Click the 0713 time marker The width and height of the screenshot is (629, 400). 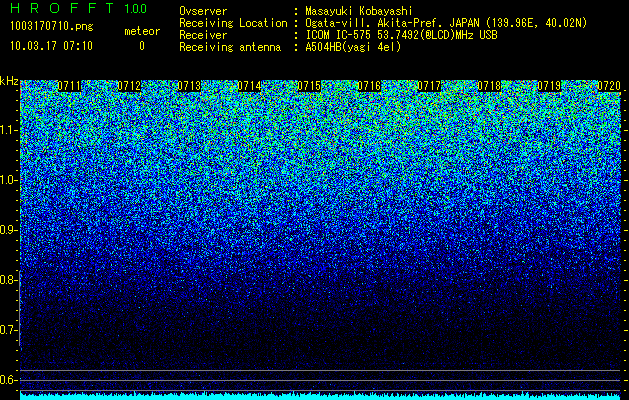(x=189, y=86)
